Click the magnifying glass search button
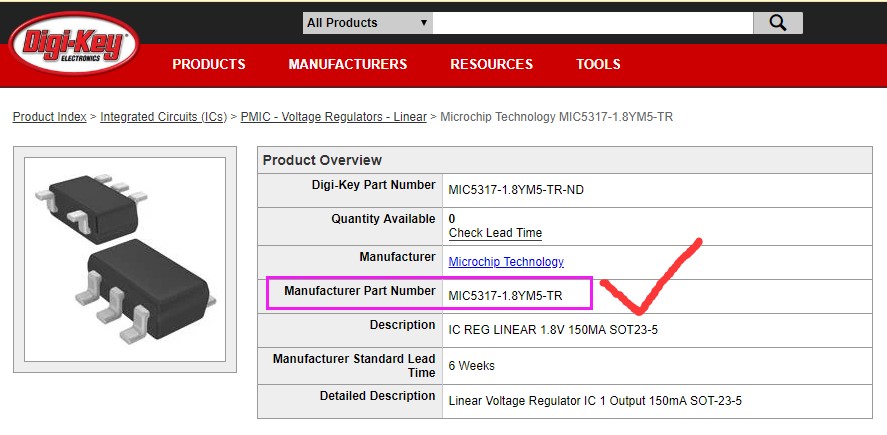Viewport: 887px width, 435px height. (778, 23)
